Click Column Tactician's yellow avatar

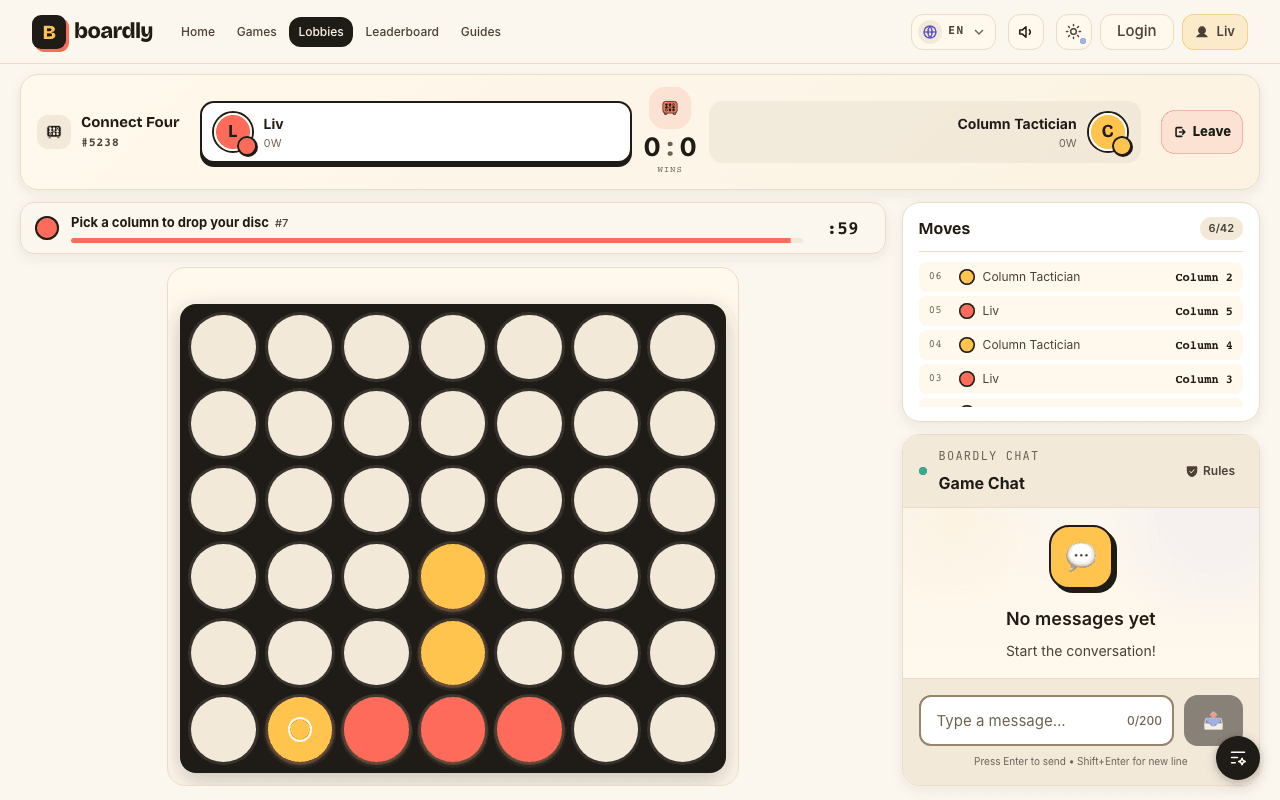[x=1108, y=132]
